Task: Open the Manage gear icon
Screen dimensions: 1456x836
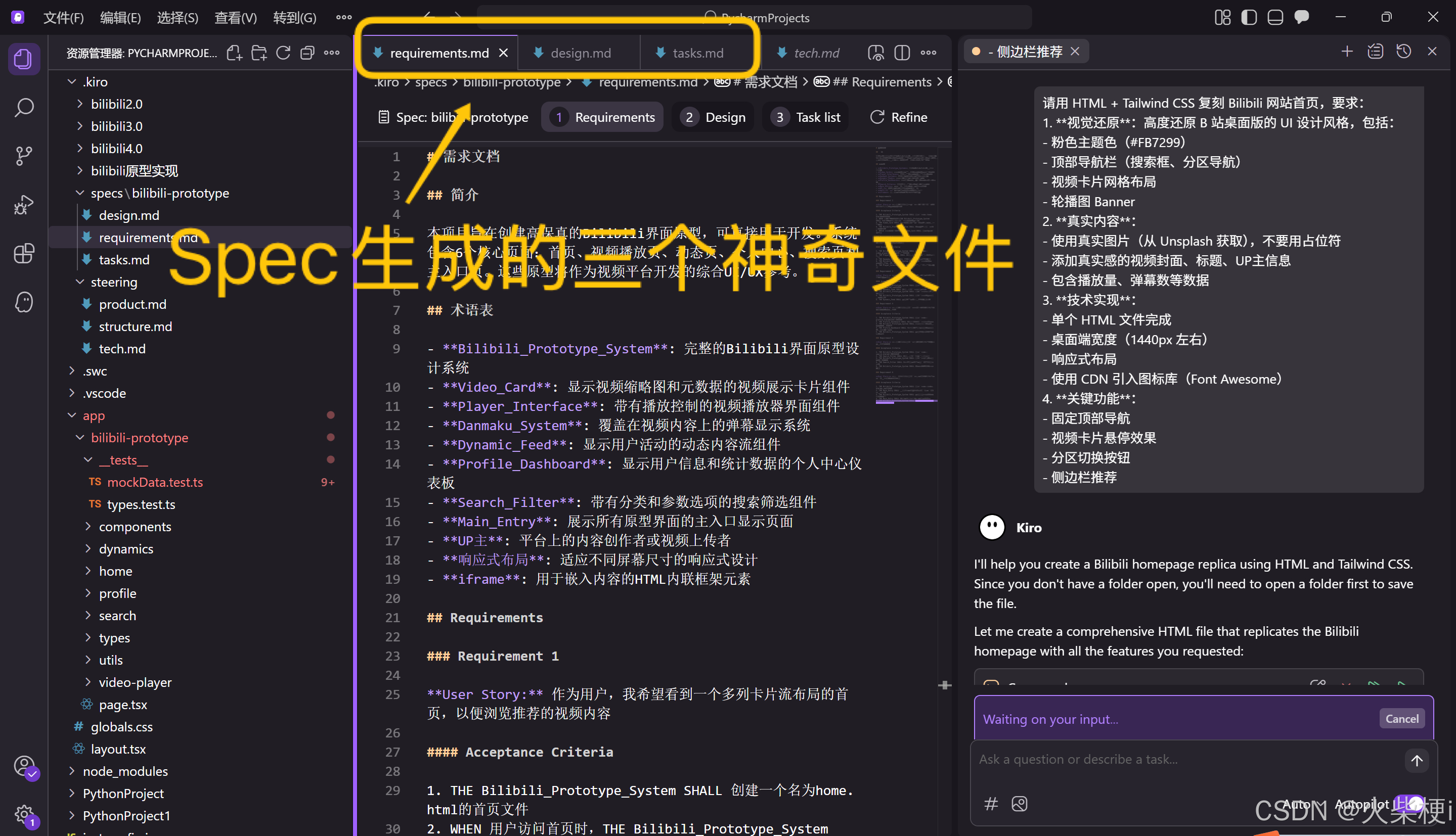Action: pyautogui.click(x=24, y=814)
